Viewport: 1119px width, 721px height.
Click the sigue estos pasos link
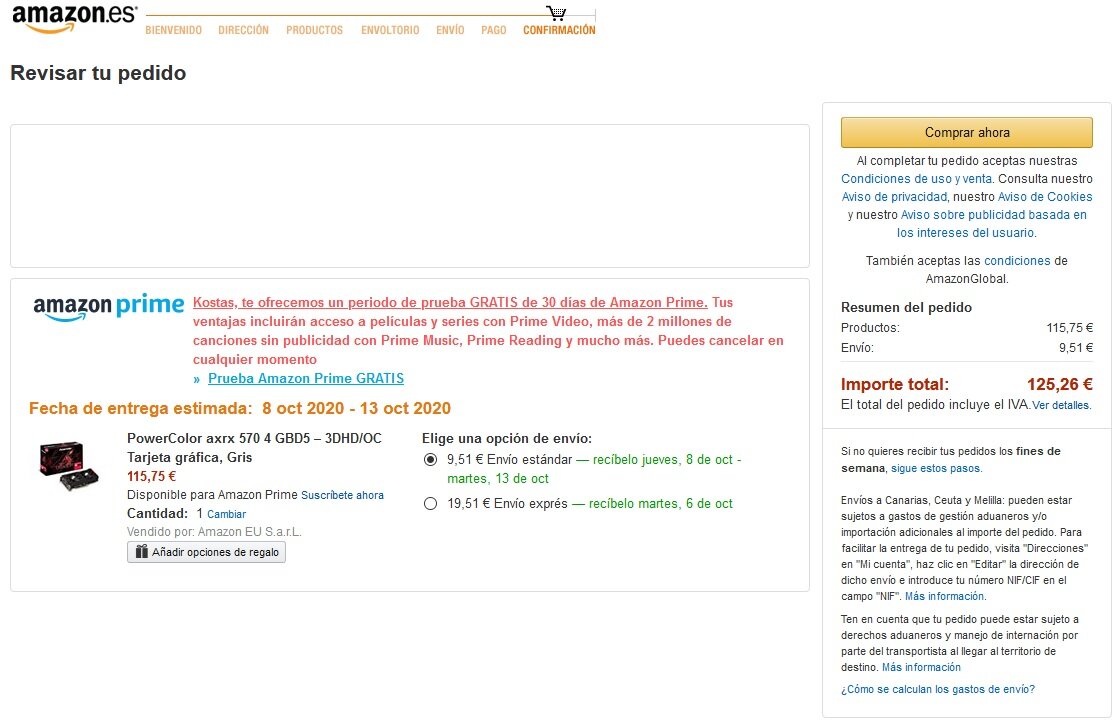(936, 469)
